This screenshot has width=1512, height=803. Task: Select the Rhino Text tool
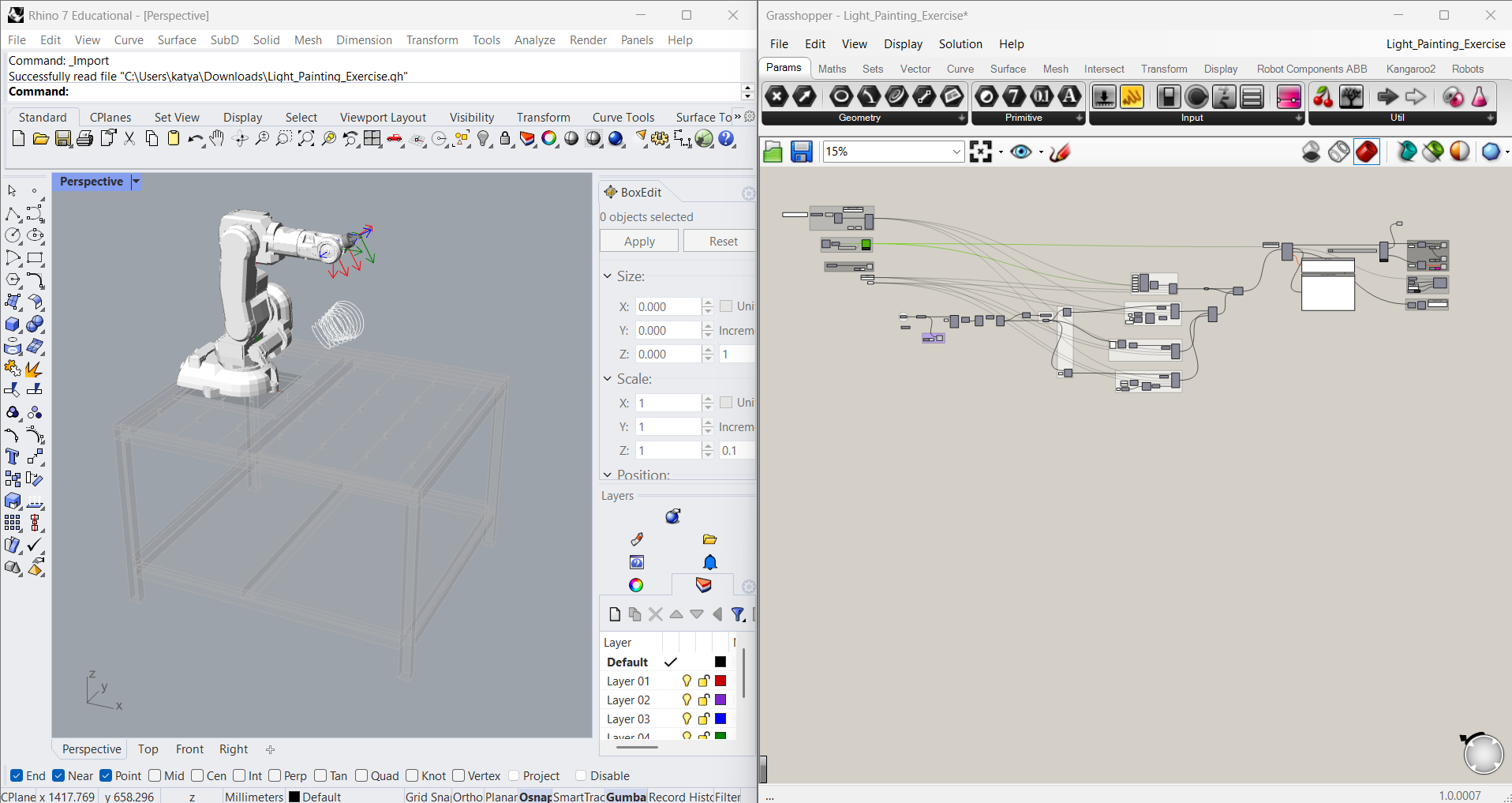coord(12,456)
